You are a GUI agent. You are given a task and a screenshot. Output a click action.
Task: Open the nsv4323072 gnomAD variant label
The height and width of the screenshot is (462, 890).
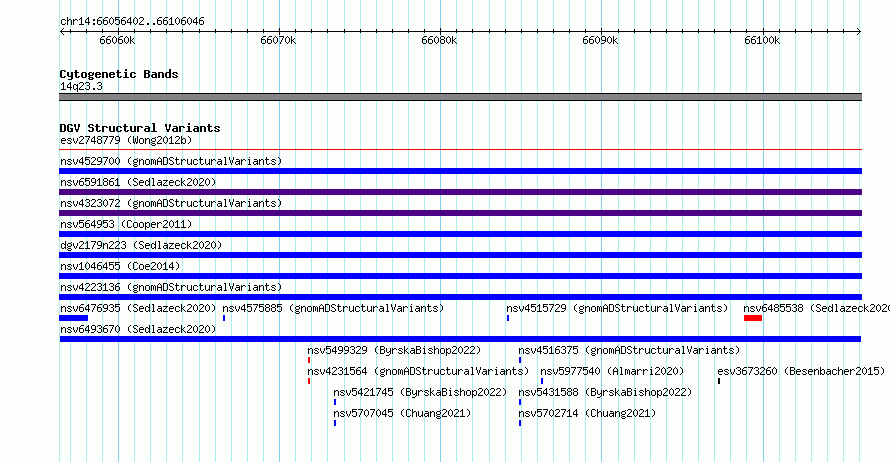point(171,203)
